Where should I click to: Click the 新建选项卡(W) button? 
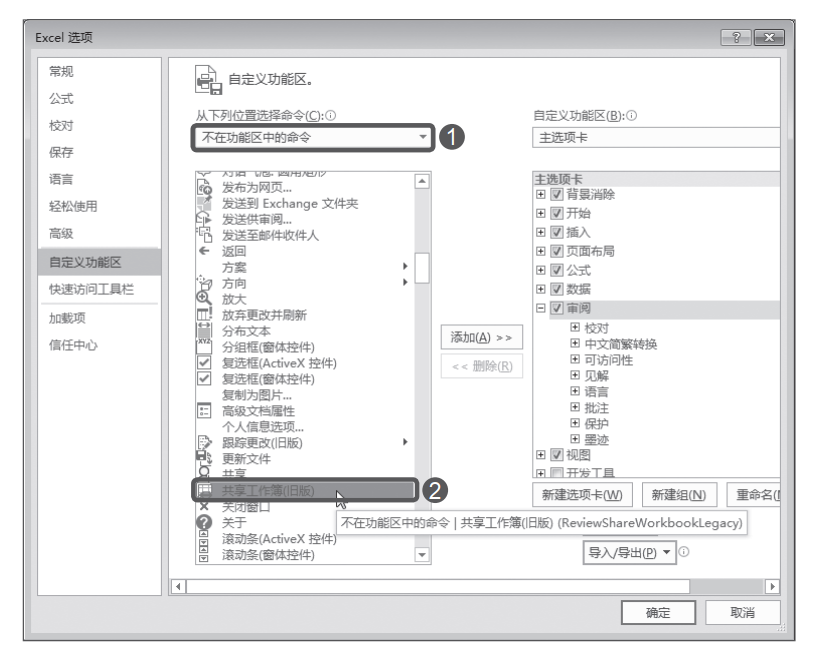582,495
